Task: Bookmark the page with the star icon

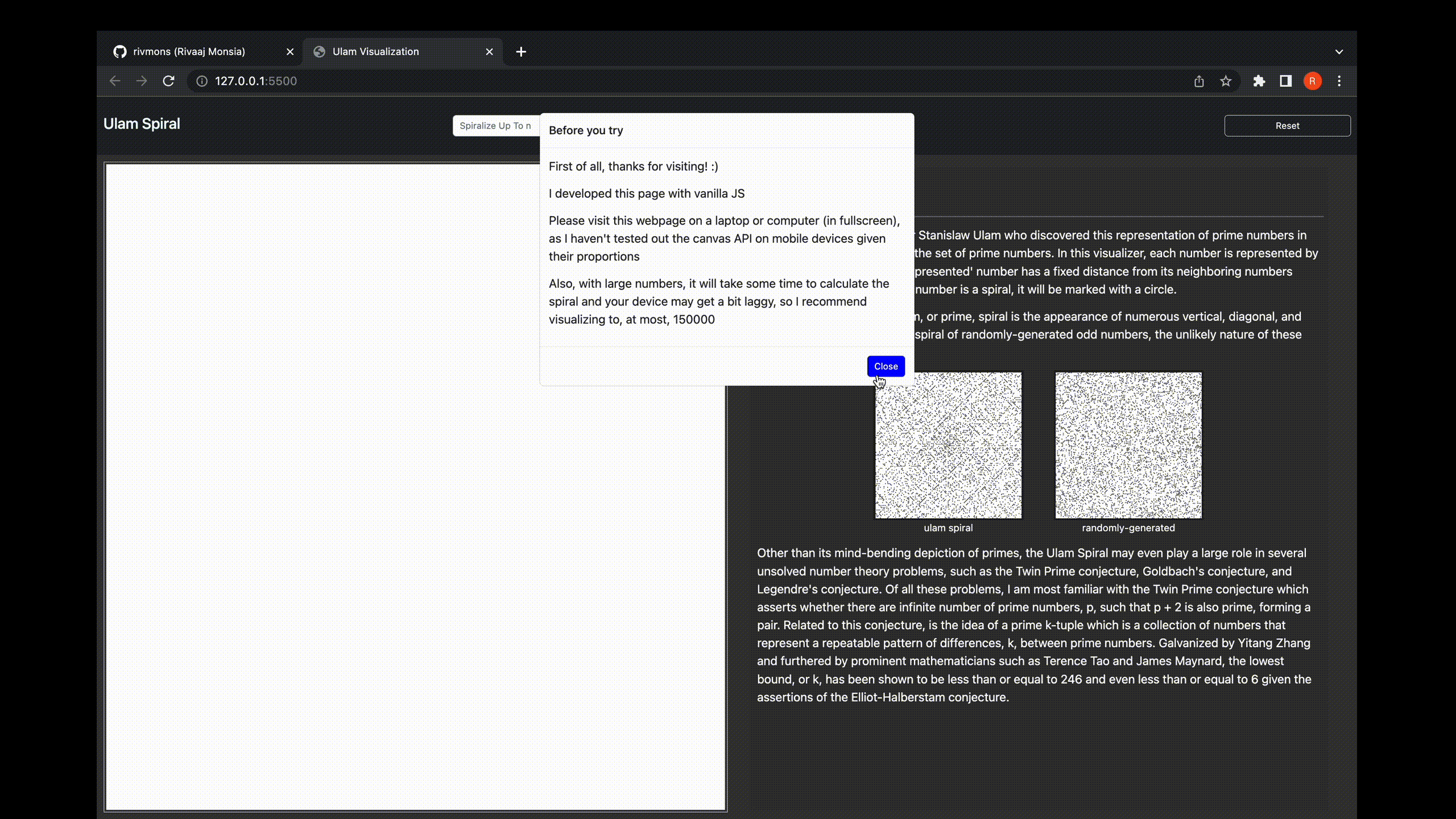Action: pyautogui.click(x=1226, y=81)
